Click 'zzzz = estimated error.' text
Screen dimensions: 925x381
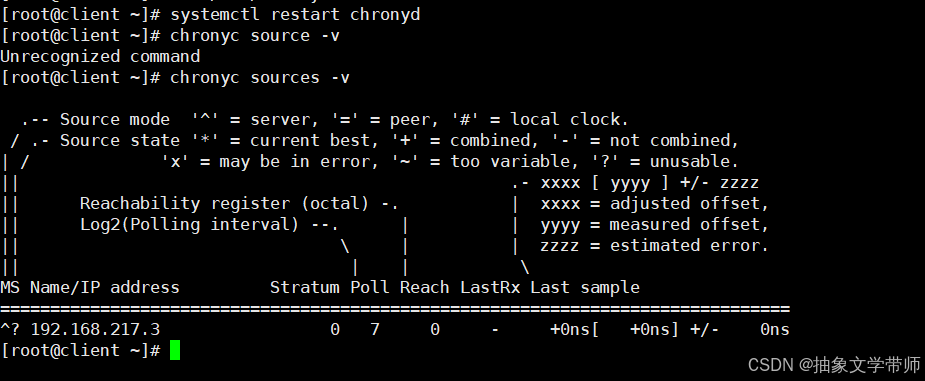[655, 245]
